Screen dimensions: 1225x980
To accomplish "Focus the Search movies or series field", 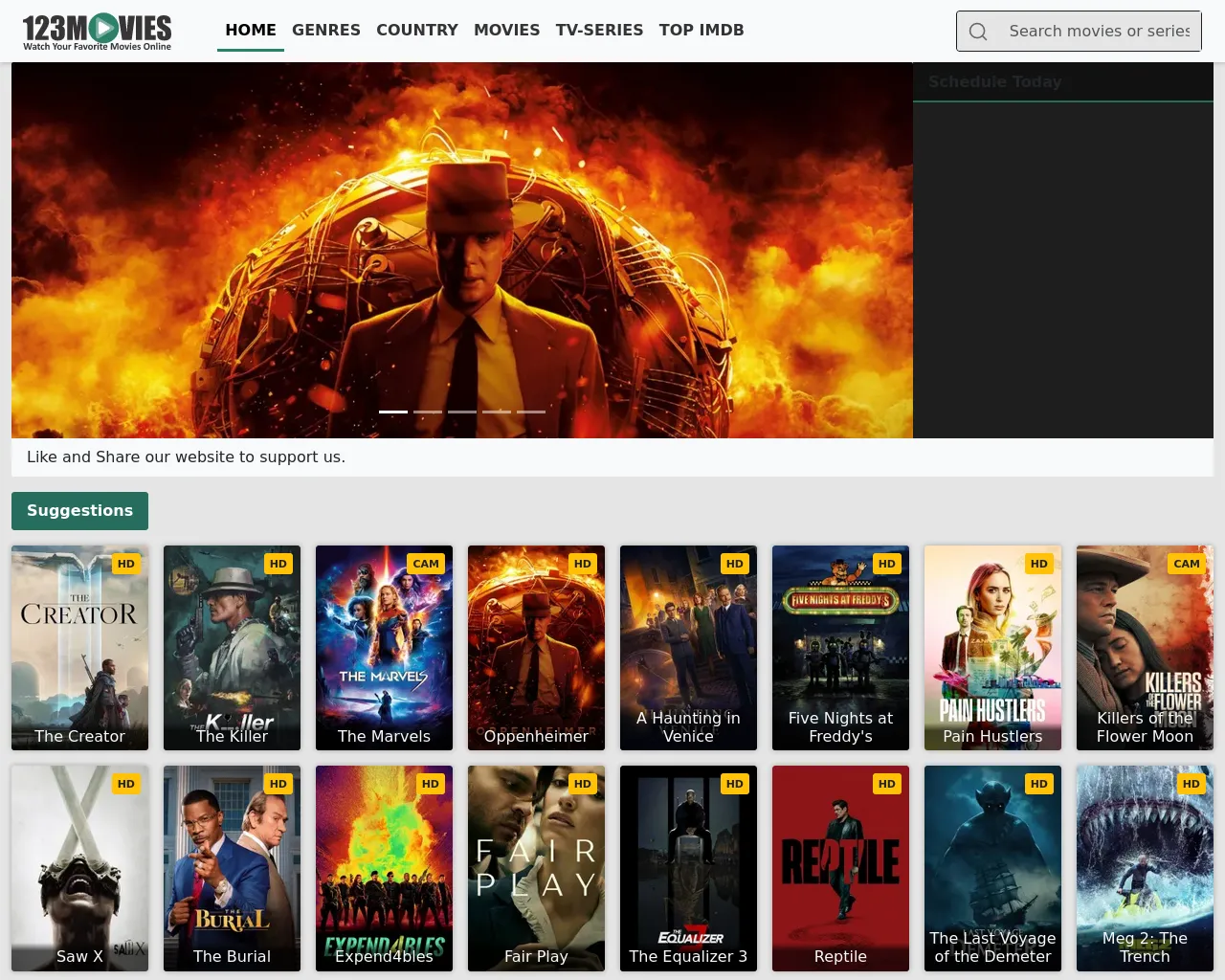I will pyautogui.click(x=1099, y=32).
